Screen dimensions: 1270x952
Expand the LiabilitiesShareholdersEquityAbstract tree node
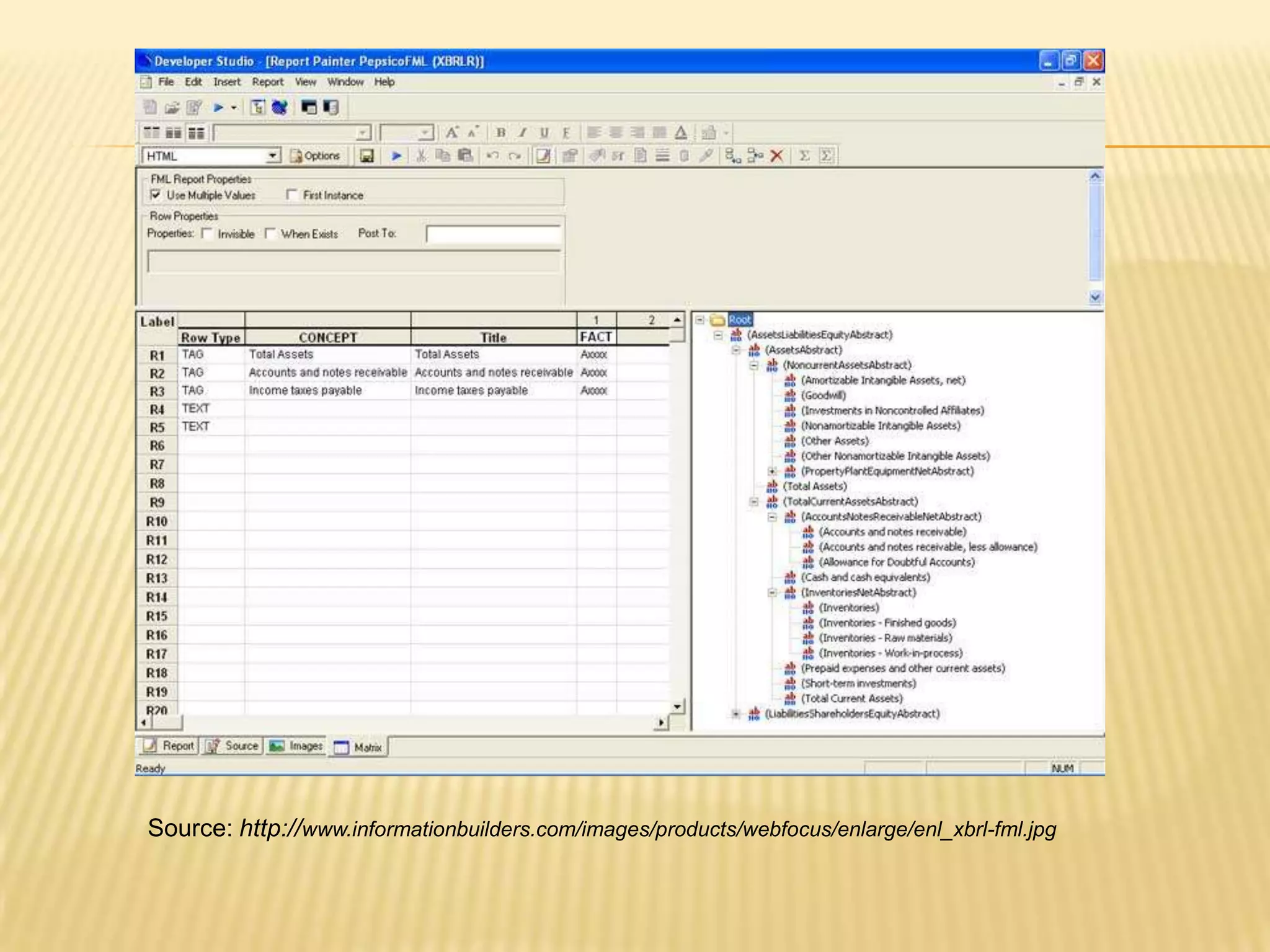tap(735, 714)
